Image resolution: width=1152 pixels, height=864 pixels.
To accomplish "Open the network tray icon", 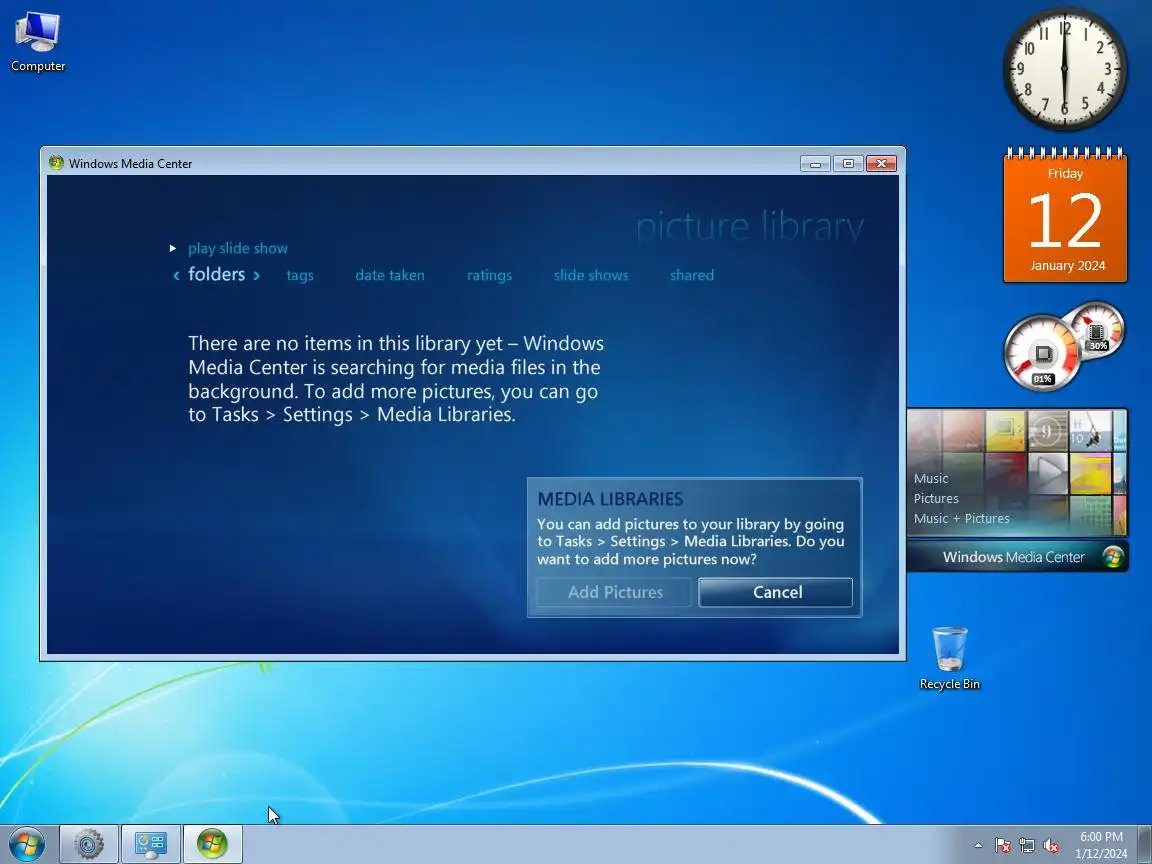I will click(x=1026, y=846).
